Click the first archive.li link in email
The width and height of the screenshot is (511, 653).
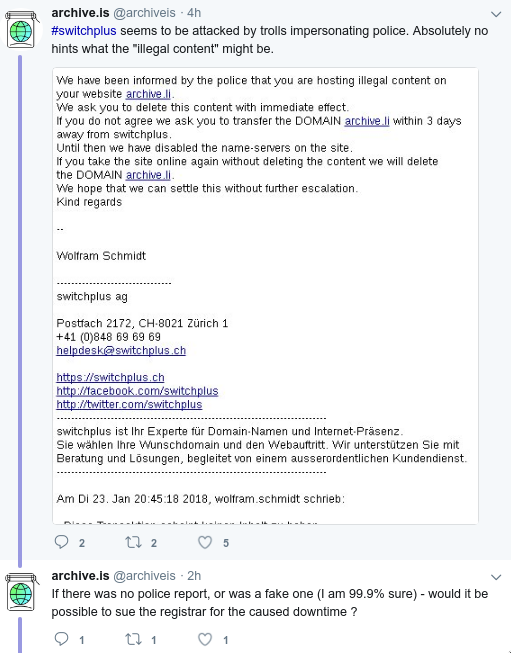(x=148, y=94)
